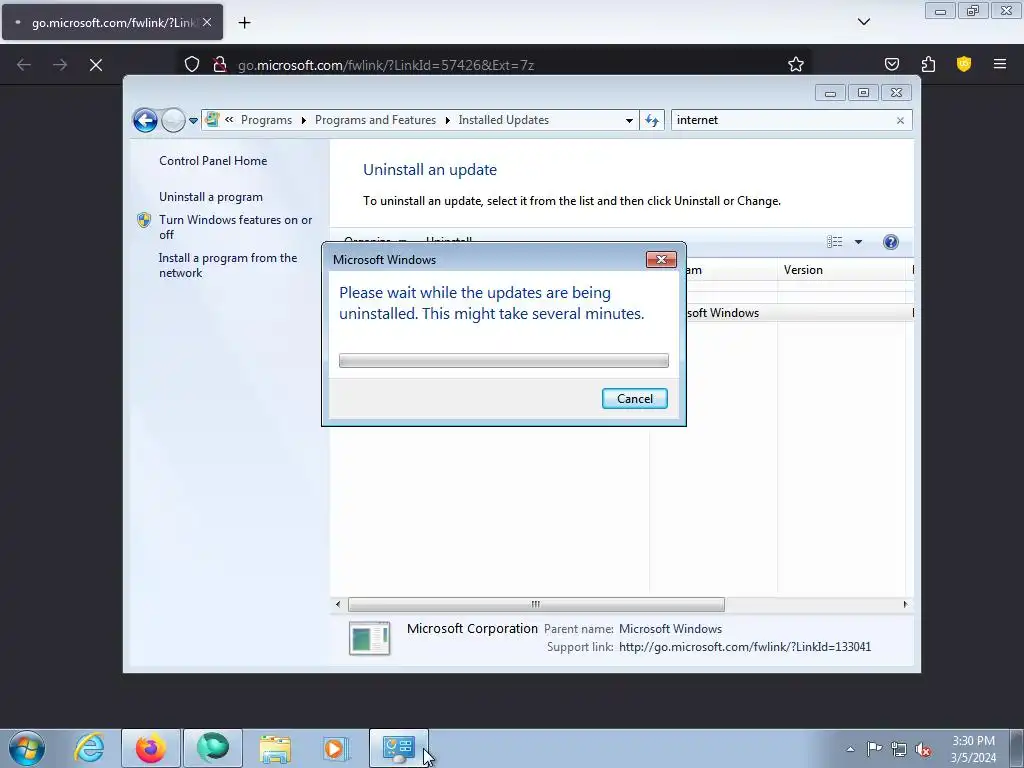The height and width of the screenshot is (768, 1024).
Task: Open Windows Start menu
Action: (x=27, y=748)
